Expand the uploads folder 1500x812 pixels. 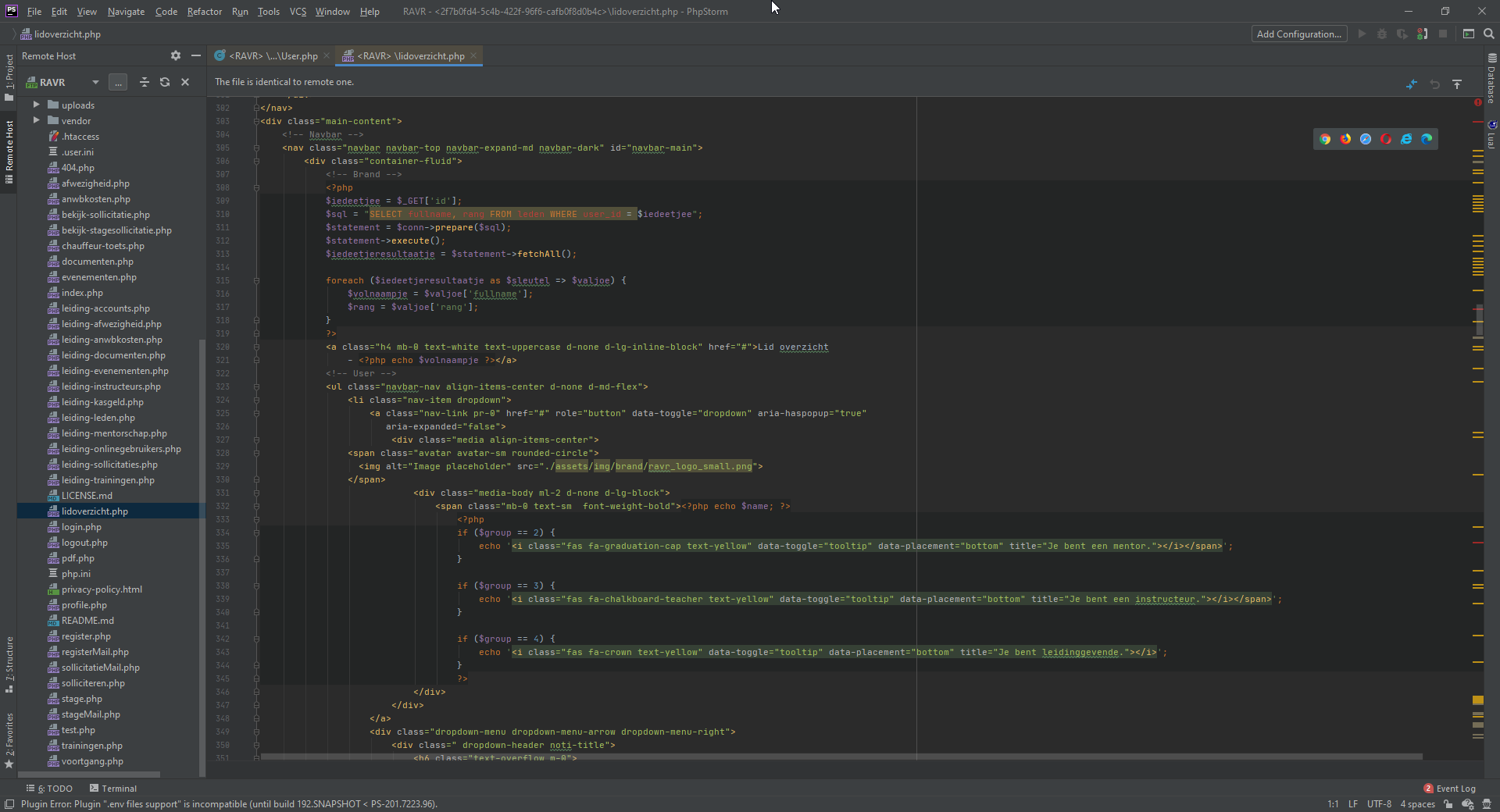(36, 105)
